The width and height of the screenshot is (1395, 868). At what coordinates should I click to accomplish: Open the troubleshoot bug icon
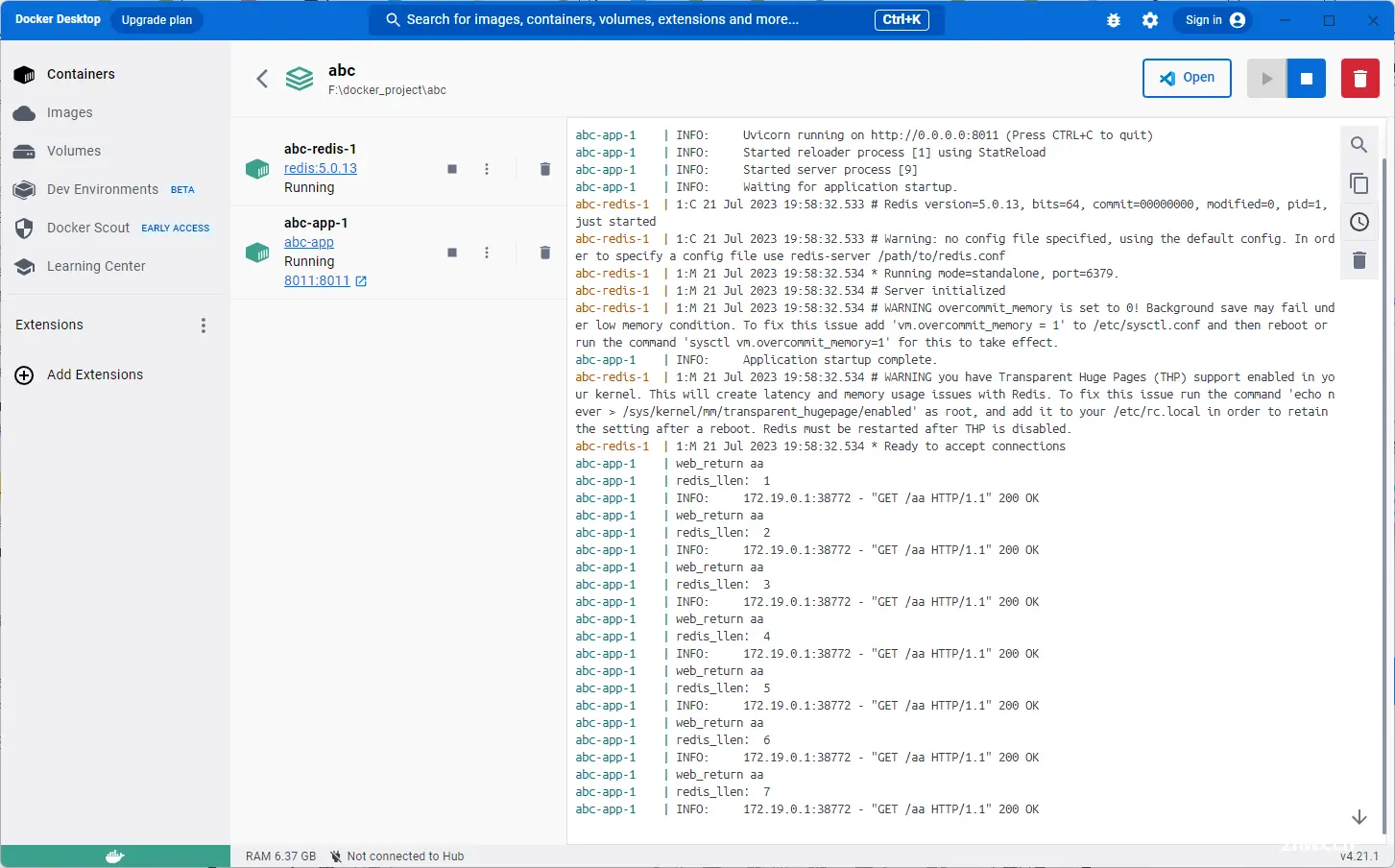[1114, 20]
